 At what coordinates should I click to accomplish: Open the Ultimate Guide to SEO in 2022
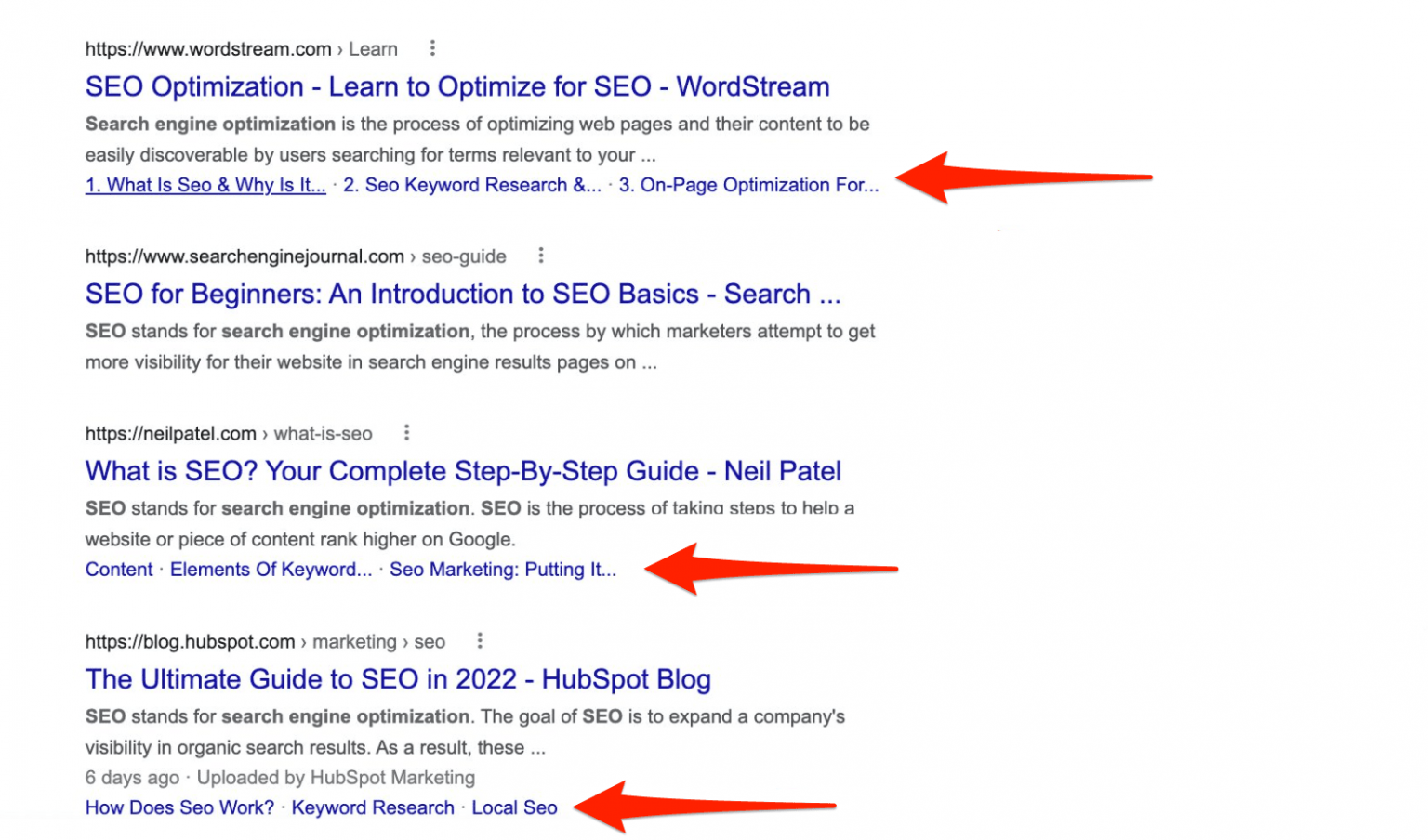click(x=398, y=679)
